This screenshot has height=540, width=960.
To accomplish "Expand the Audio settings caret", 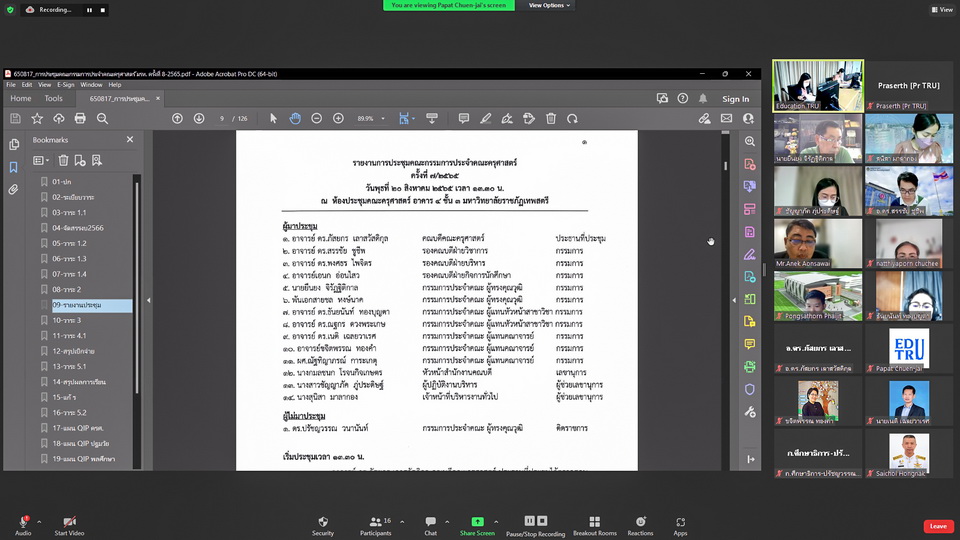I will coord(39,522).
